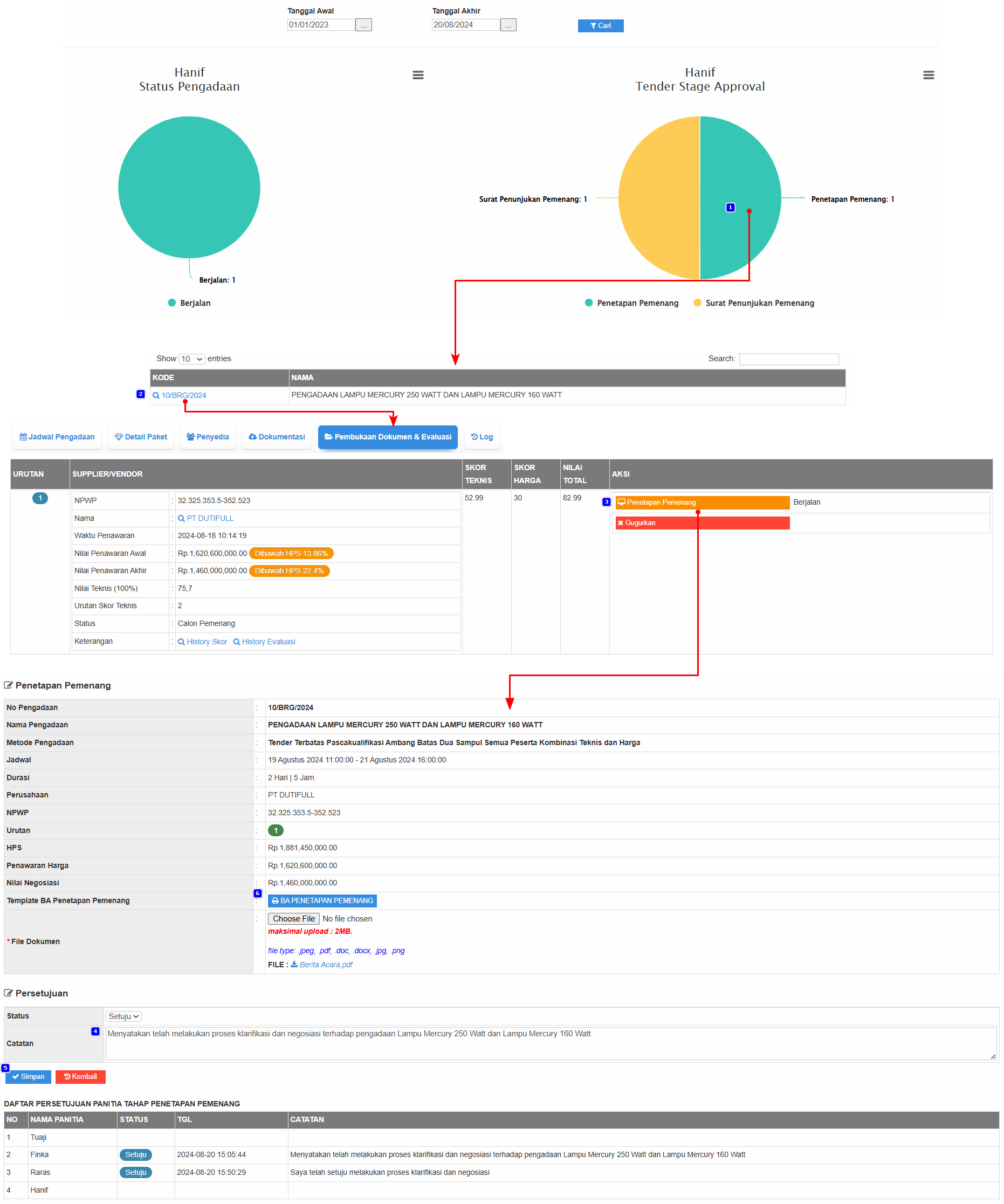
Task: Open the Show entries count dropdown
Action: pos(191,359)
